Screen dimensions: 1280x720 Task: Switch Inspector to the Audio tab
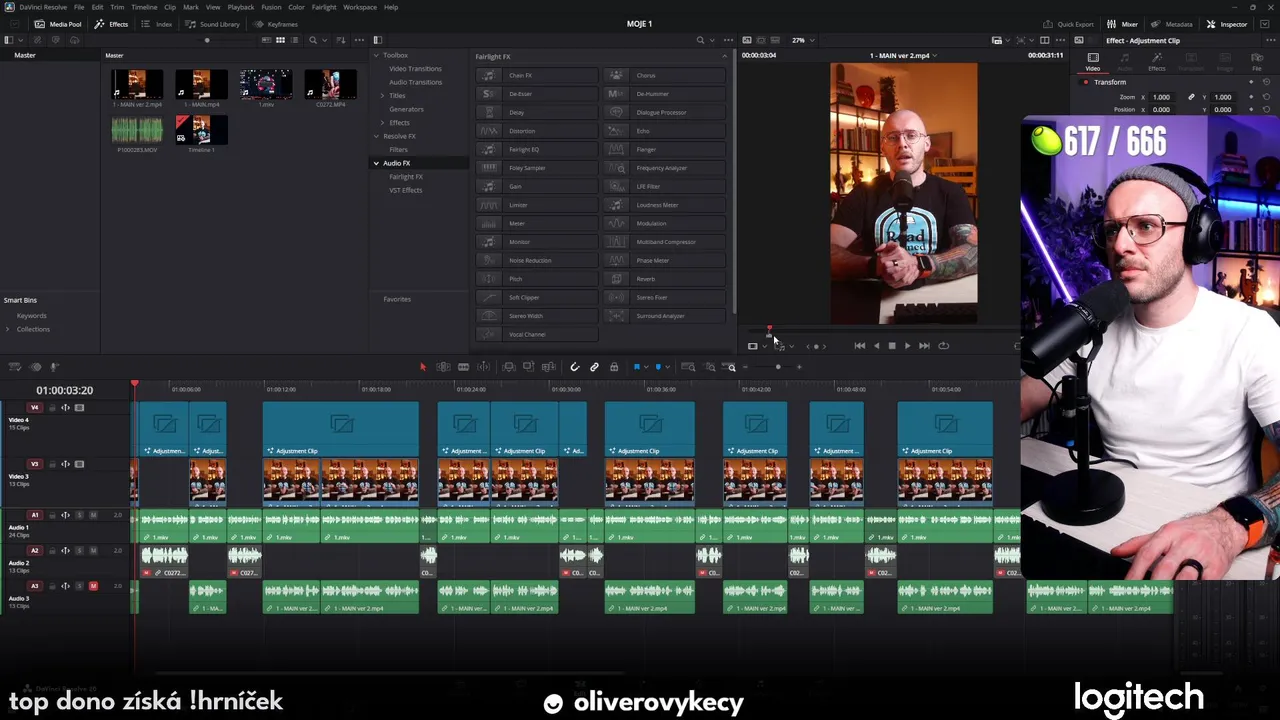(1124, 61)
